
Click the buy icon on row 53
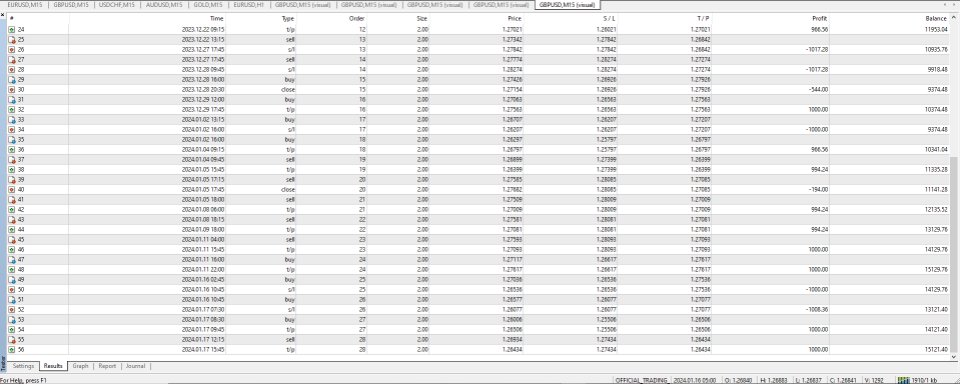pos(12,320)
